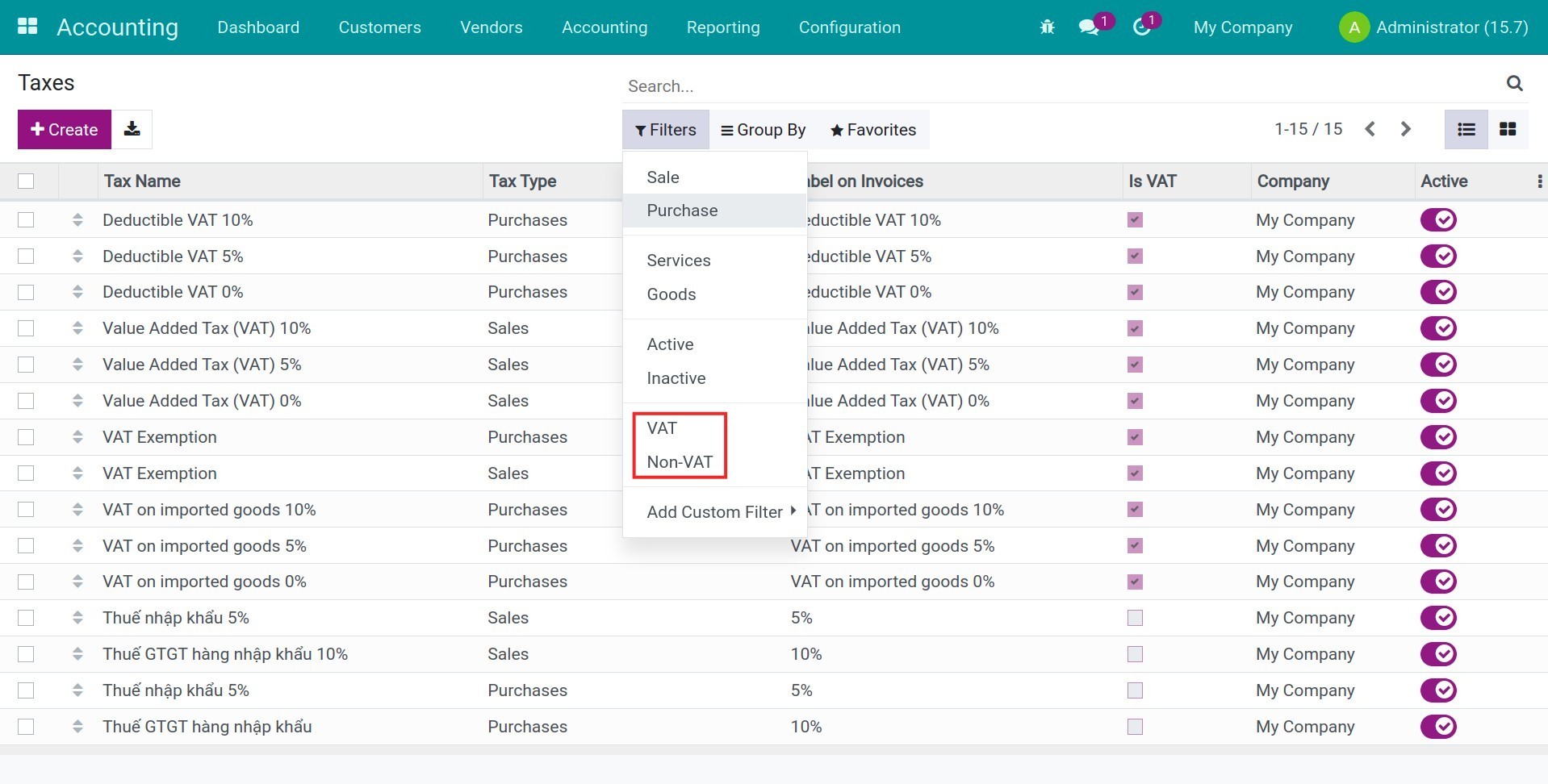Click the search magnifier icon

point(1514,84)
